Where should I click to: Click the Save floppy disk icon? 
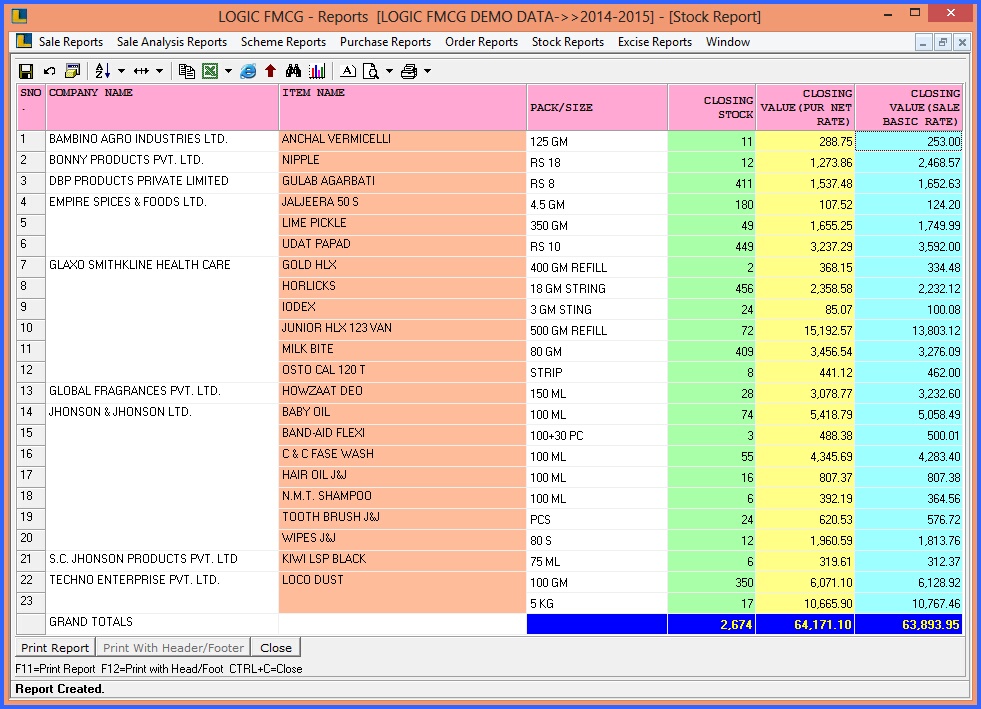coord(26,71)
